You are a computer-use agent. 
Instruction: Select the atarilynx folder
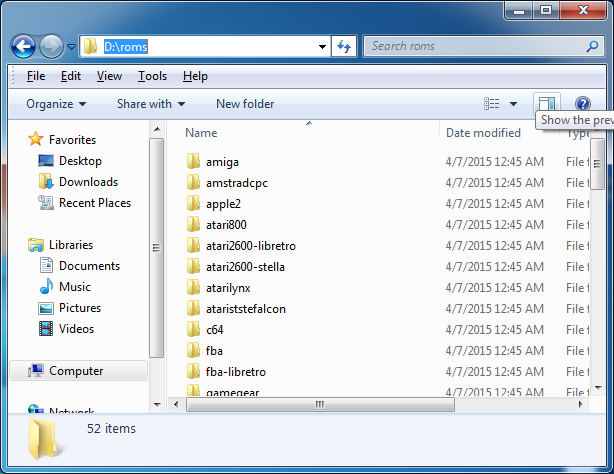pyautogui.click(x=228, y=288)
